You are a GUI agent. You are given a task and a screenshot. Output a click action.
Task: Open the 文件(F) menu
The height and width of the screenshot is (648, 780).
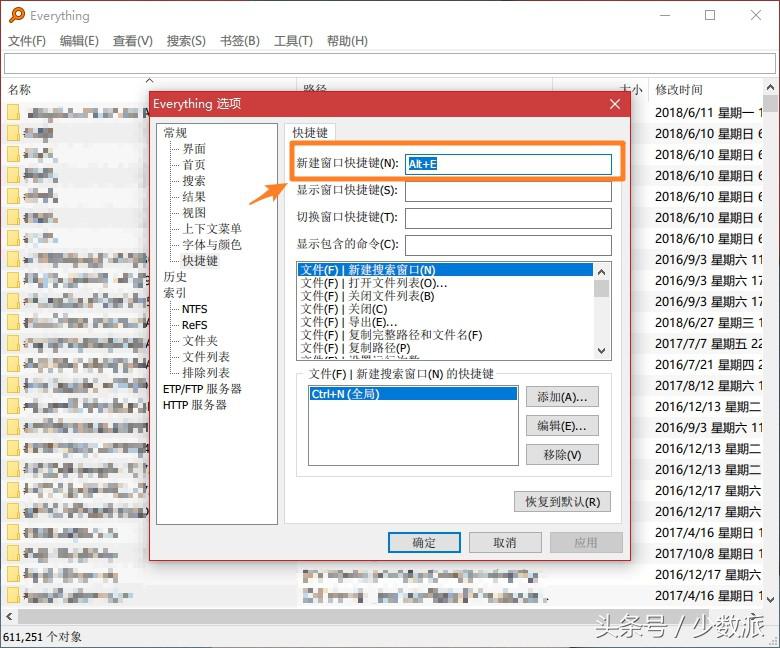[x=27, y=41]
